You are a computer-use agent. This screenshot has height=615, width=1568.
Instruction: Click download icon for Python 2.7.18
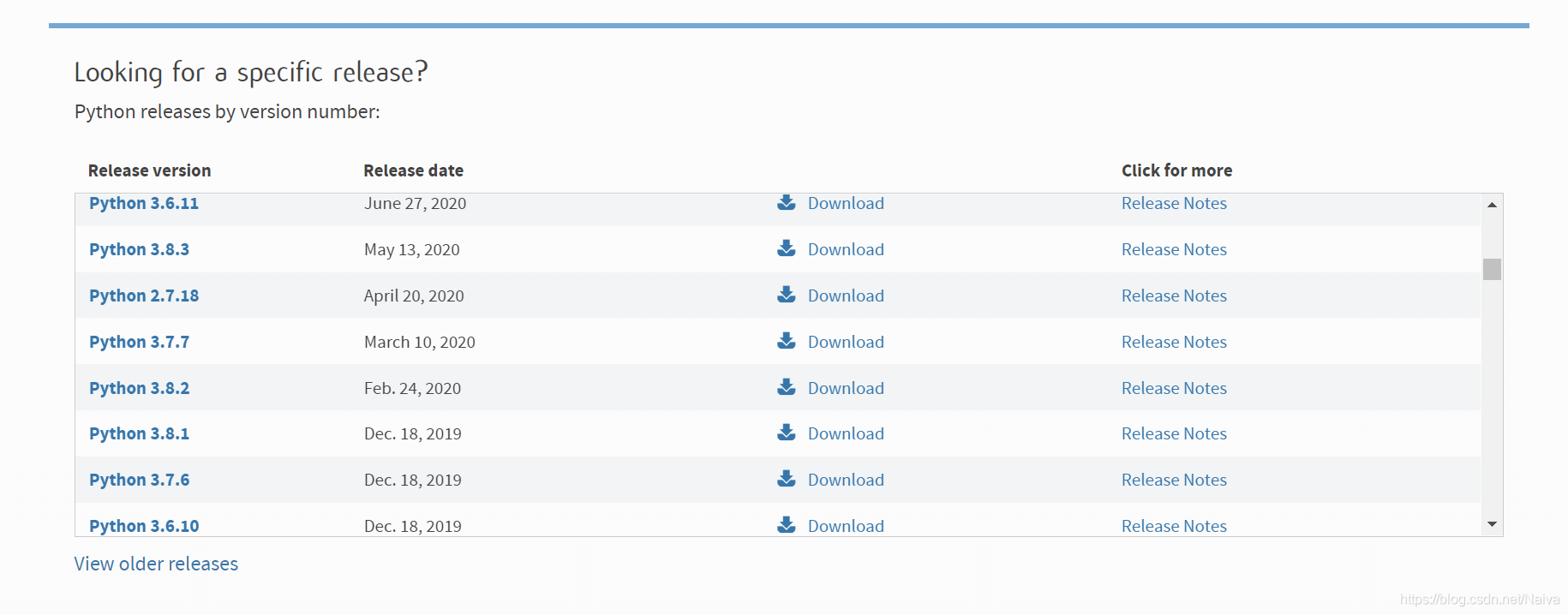pos(786,295)
